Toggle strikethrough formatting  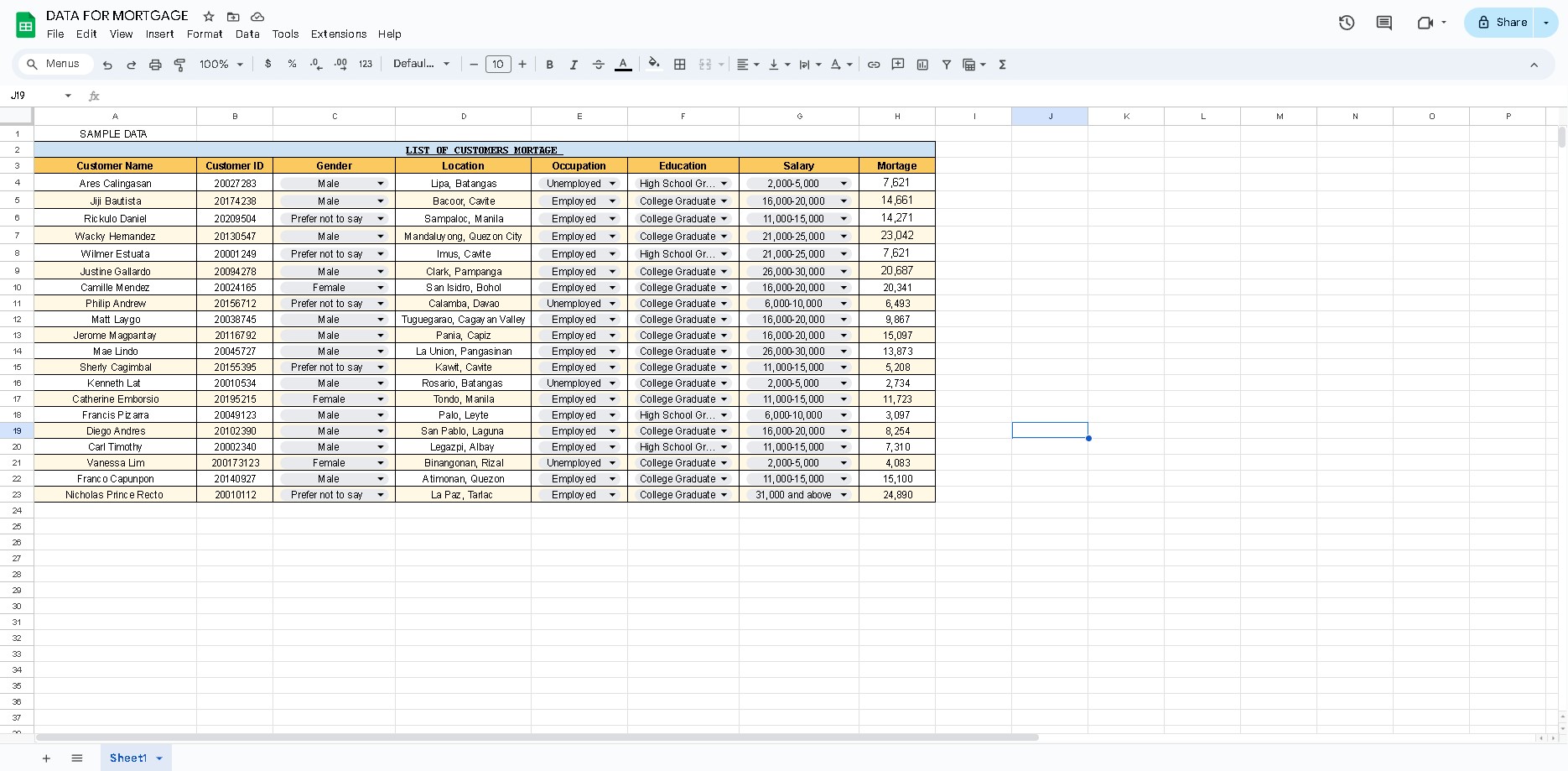(x=598, y=65)
